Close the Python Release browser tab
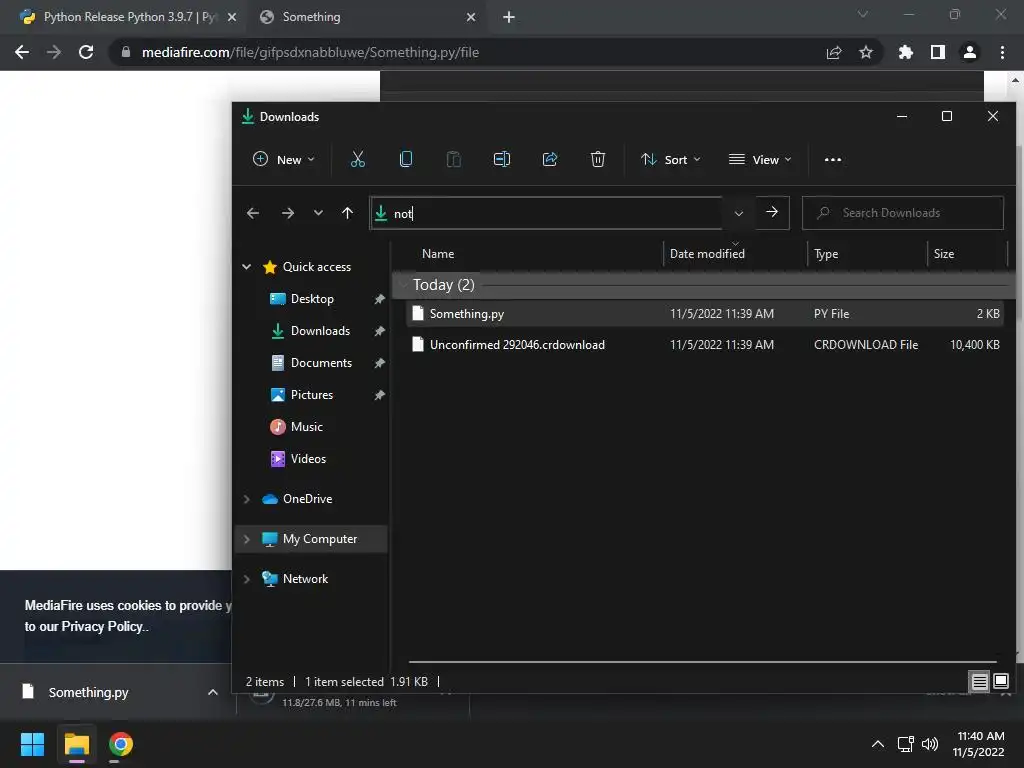This screenshot has height=768, width=1024. point(232,17)
